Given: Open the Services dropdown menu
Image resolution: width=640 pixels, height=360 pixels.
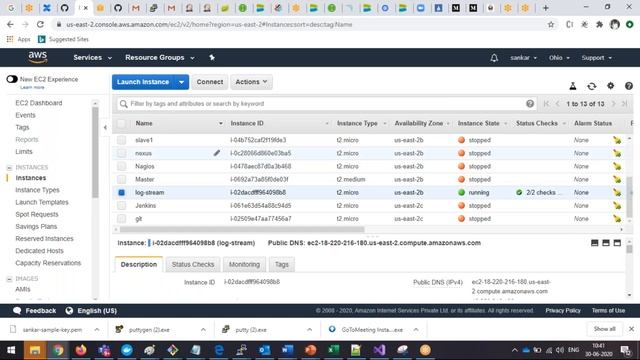Looking at the screenshot, I should (92, 58).
